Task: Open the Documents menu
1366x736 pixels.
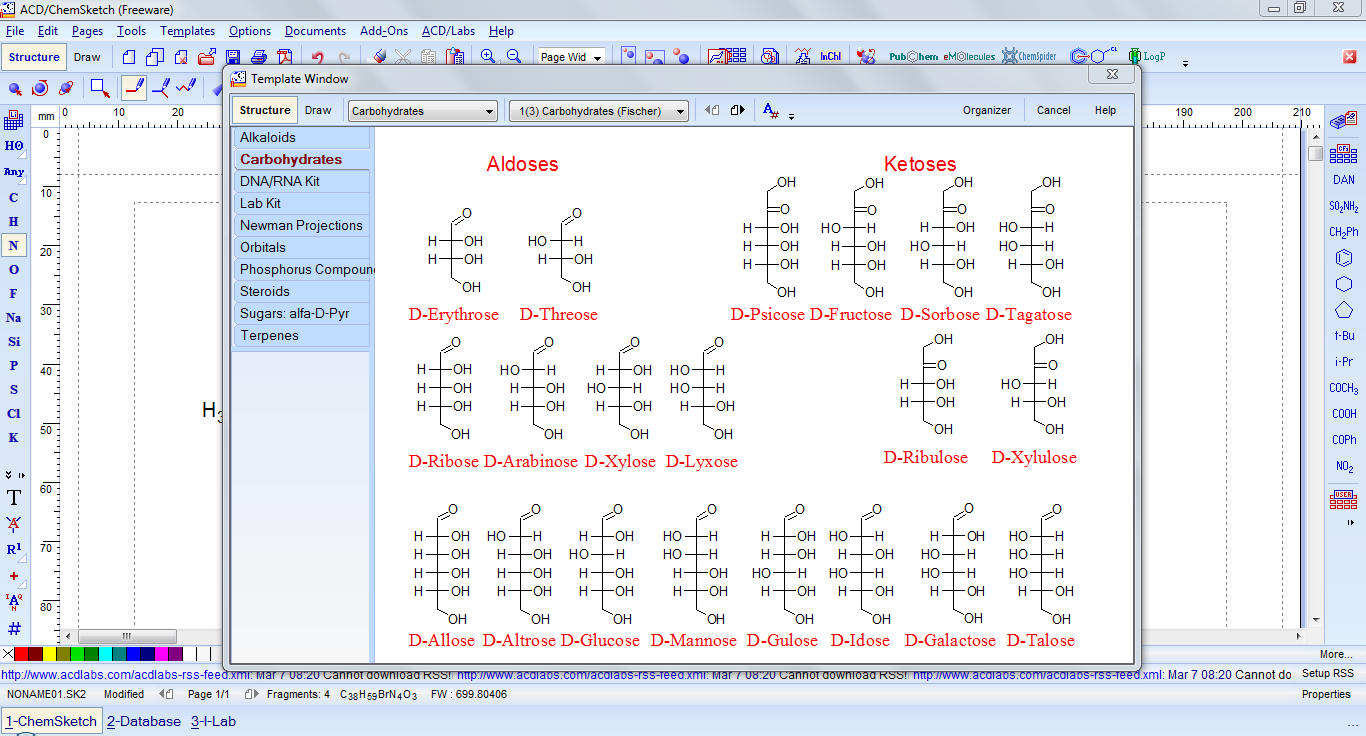Action: [x=315, y=31]
